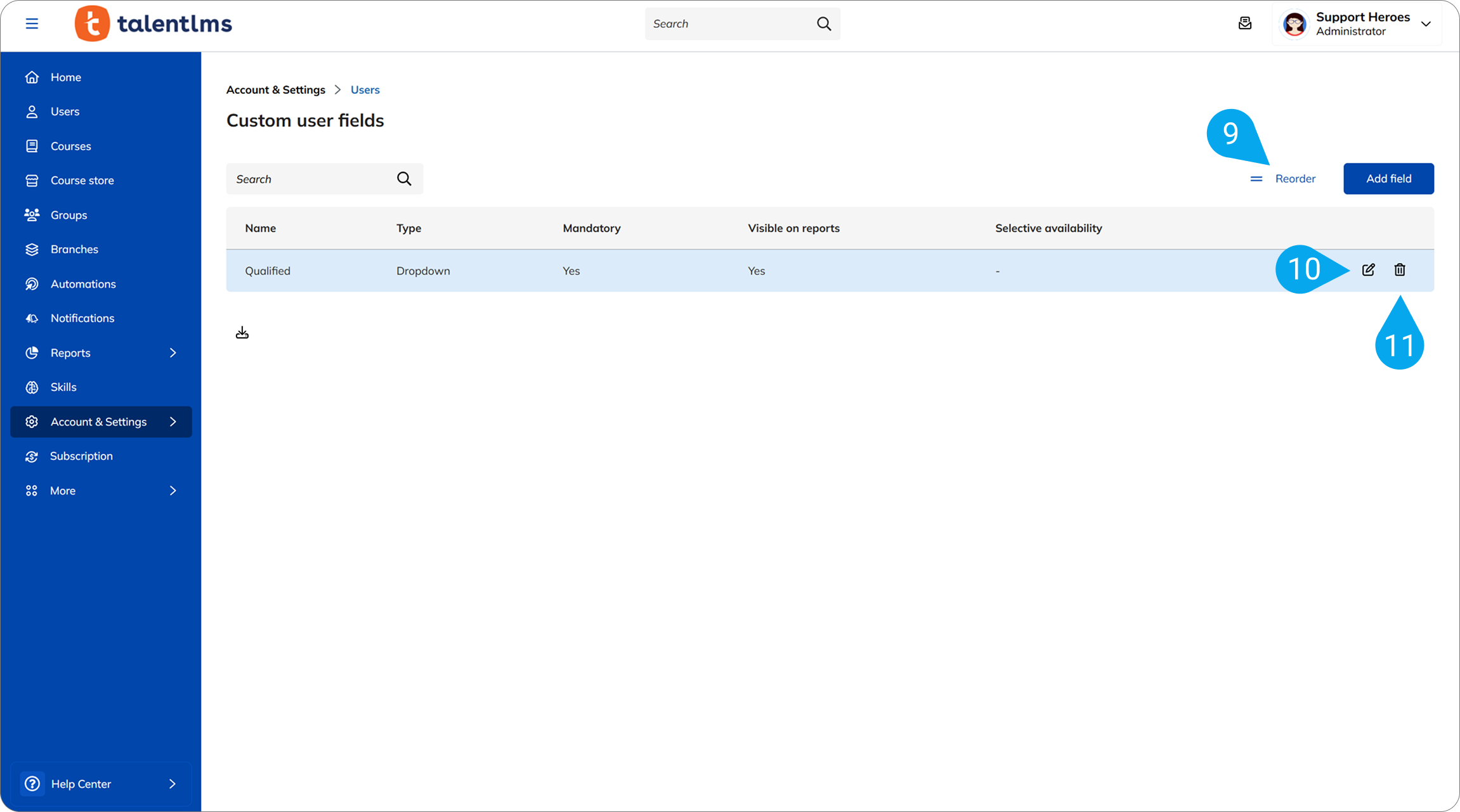Go to Branches in the sidebar
1460x812 pixels.
[x=74, y=249]
